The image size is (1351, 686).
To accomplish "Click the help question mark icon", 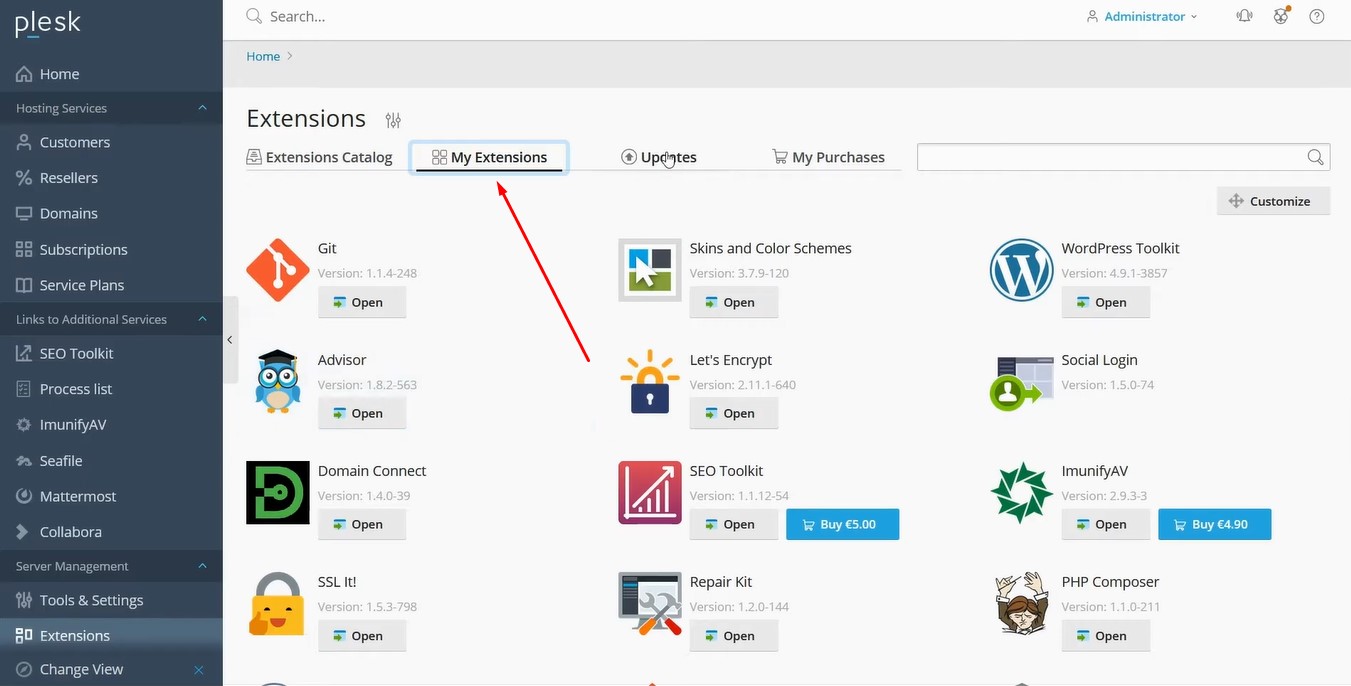I will click(x=1317, y=16).
